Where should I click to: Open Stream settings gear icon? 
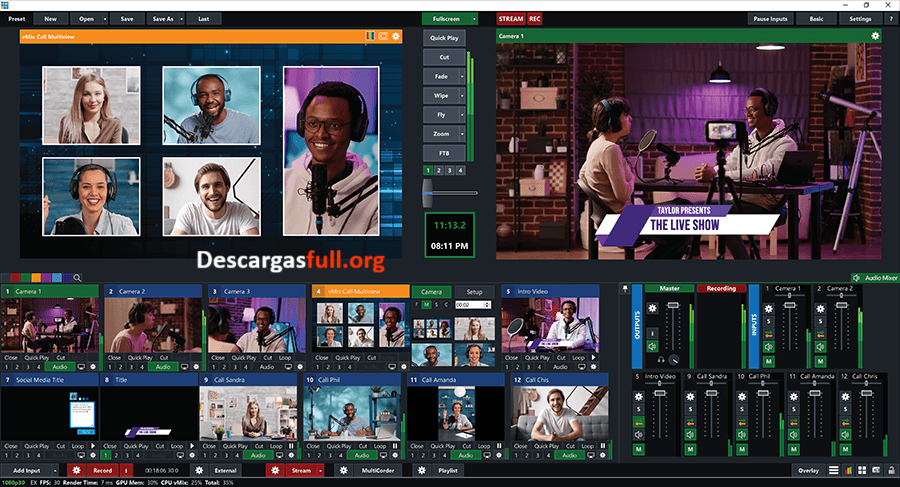click(275, 470)
